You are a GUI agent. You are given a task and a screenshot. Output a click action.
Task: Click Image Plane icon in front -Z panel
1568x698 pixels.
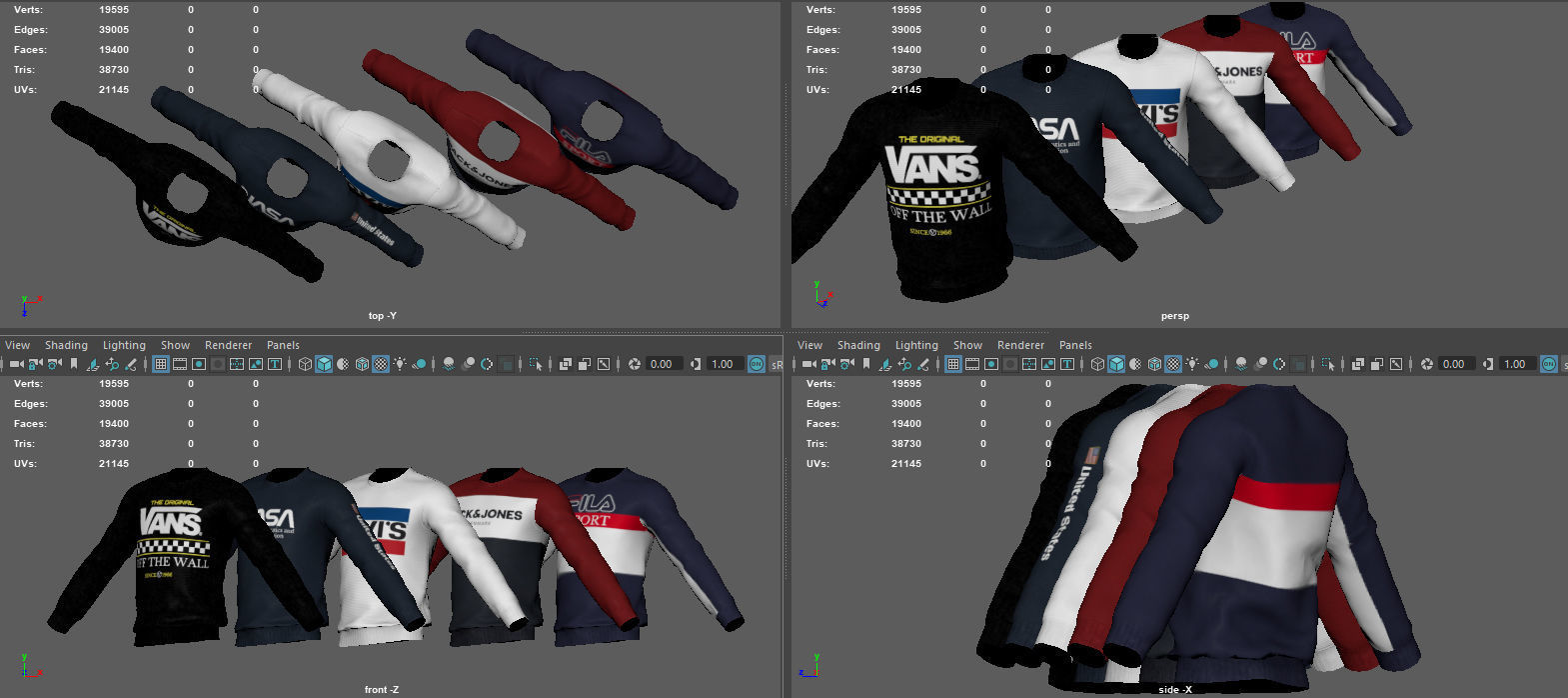pos(92,364)
